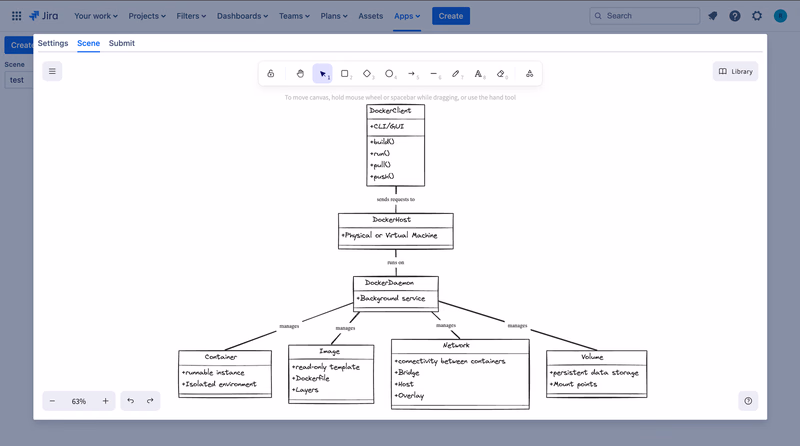The image size is (800, 446).
Task: Expand the Filters dropdown
Action: tap(191, 16)
